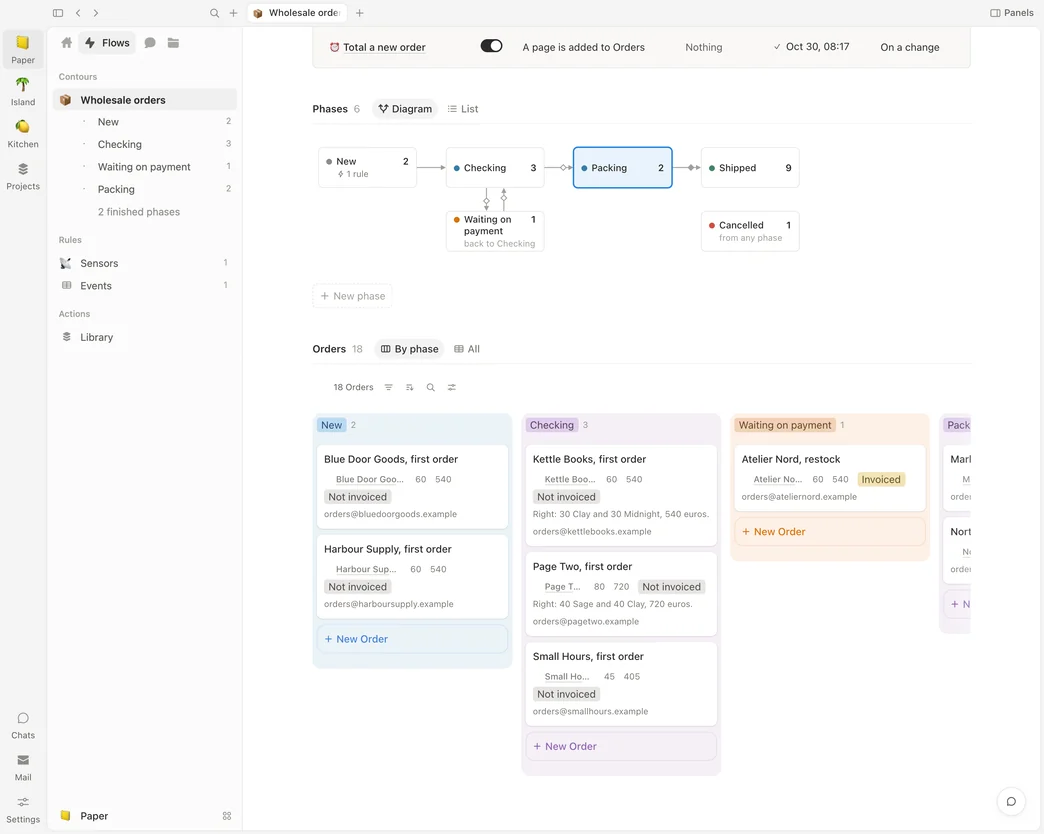Show All orders view
Image resolution: width=1044 pixels, height=834 pixels.
pyautogui.click(x=467, y=349)
